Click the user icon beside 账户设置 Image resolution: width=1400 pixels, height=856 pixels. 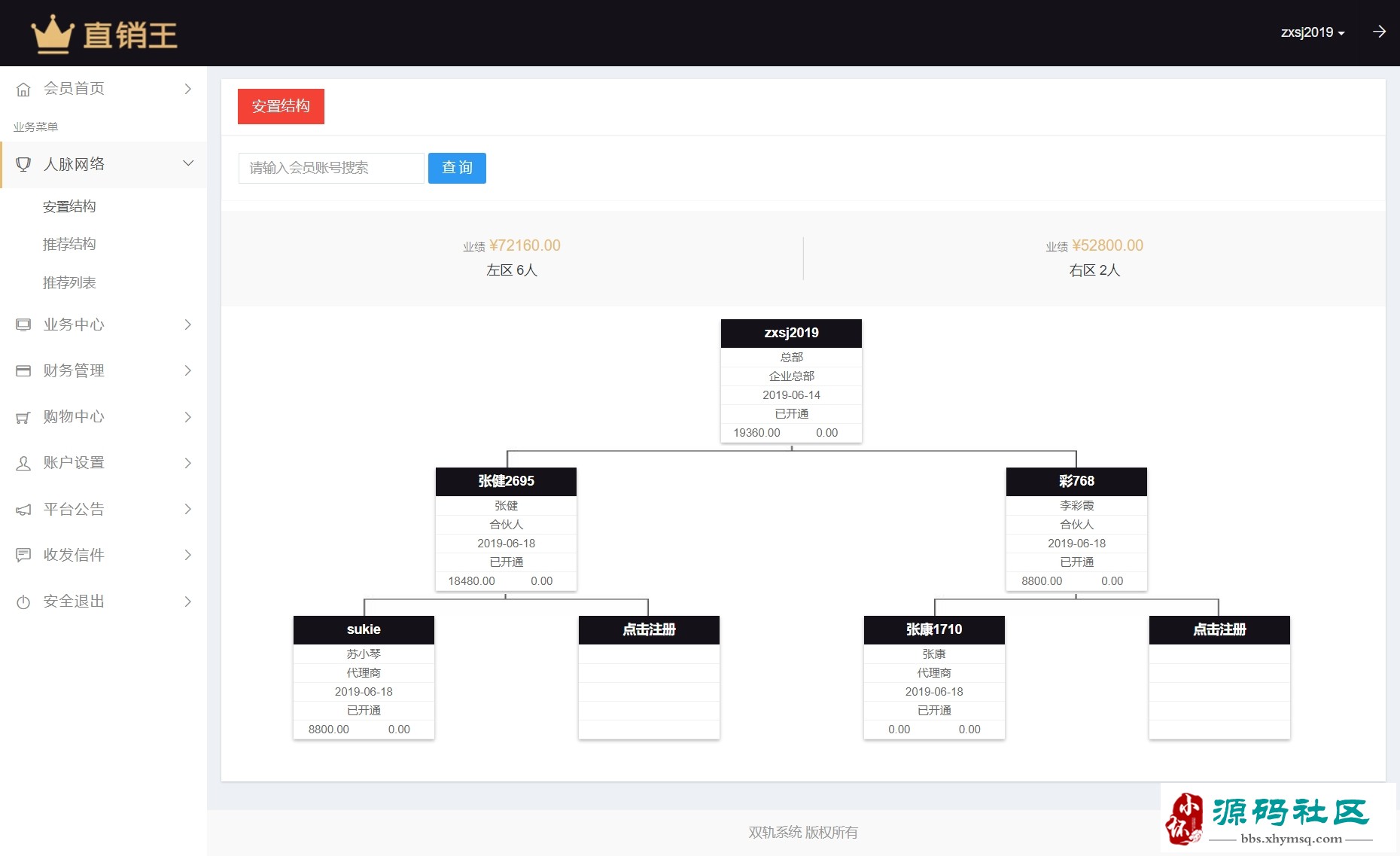(x=23, y=464)
